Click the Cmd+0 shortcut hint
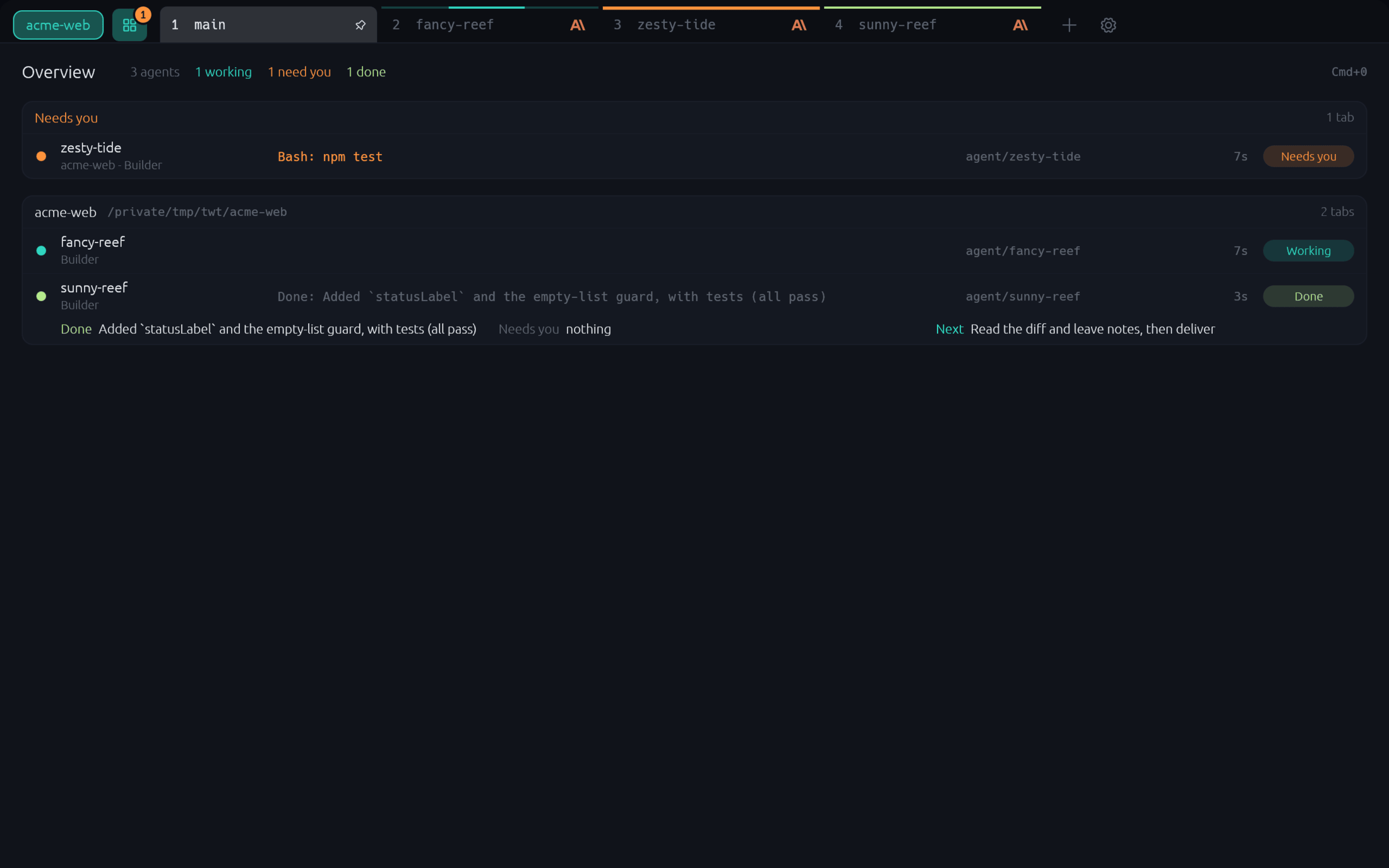Screen dimensions: 1389x868 (x=1349, y=72)
